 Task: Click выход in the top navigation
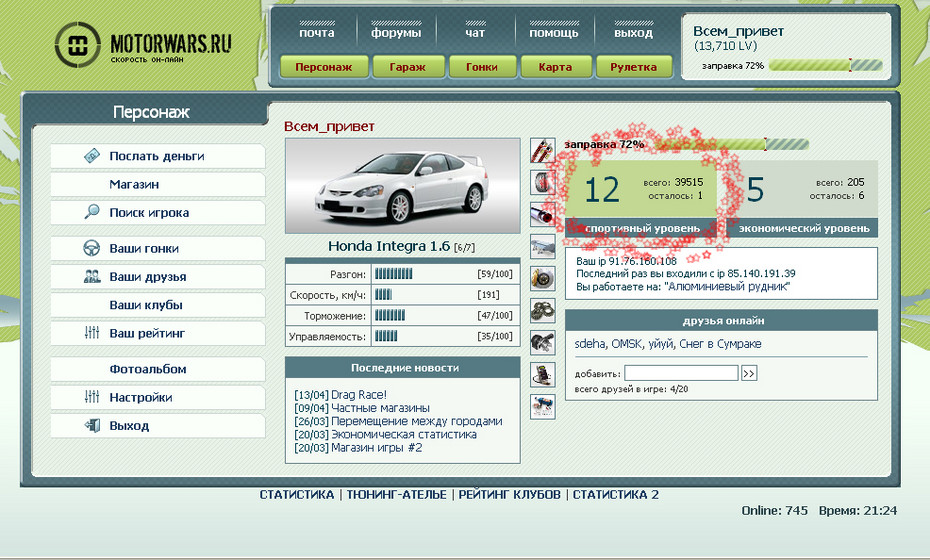click(x=633, y=33)
